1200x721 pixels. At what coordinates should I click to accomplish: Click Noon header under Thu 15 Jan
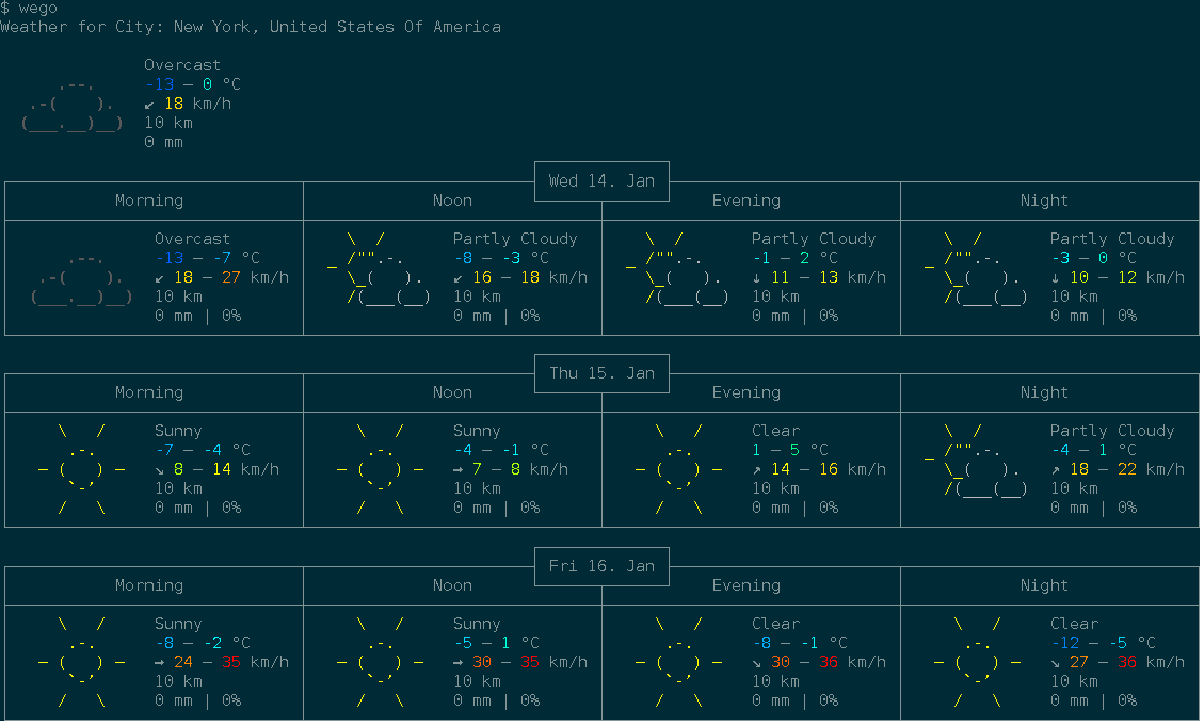coord(452,392)
